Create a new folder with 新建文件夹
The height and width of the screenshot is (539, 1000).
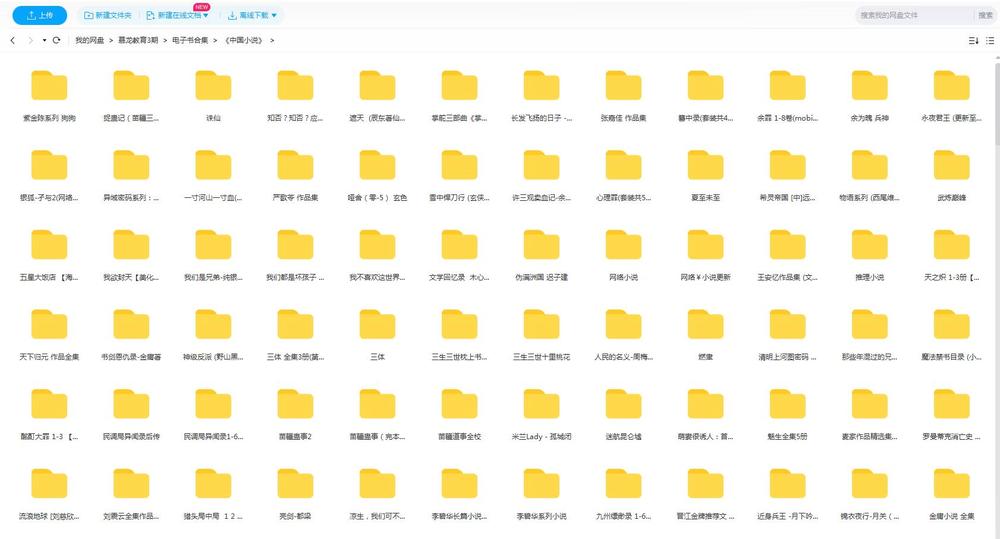pos(108,15)
